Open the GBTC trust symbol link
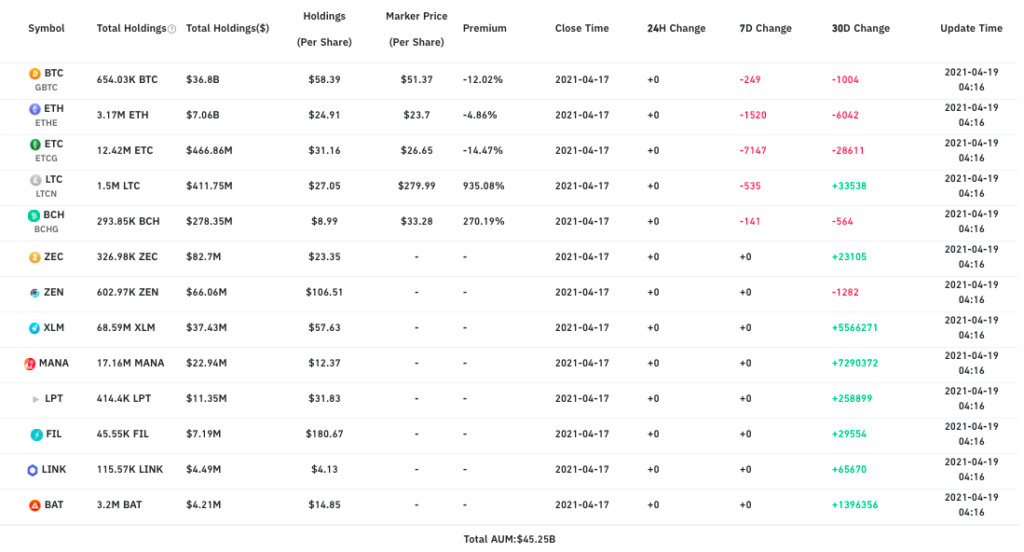This screenshot has height=552, width=1024. click(47, 87)
